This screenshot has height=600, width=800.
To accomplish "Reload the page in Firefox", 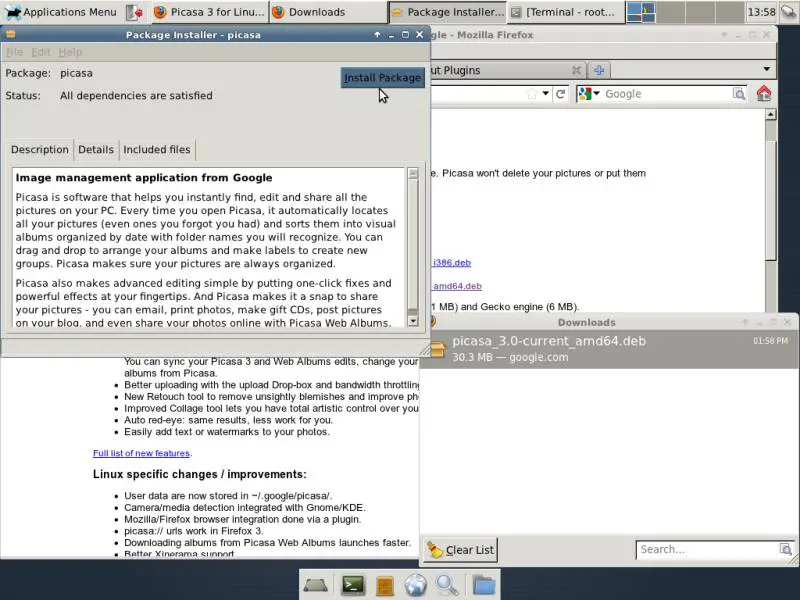I will click(560, 94).
